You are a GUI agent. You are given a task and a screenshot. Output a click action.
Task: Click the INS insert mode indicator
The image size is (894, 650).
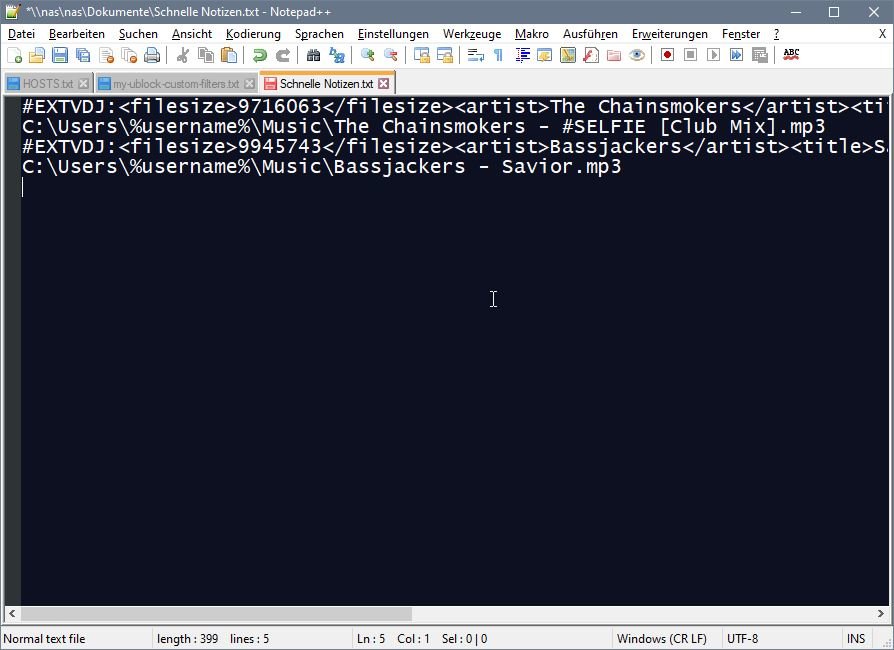[x=856, y=639]
